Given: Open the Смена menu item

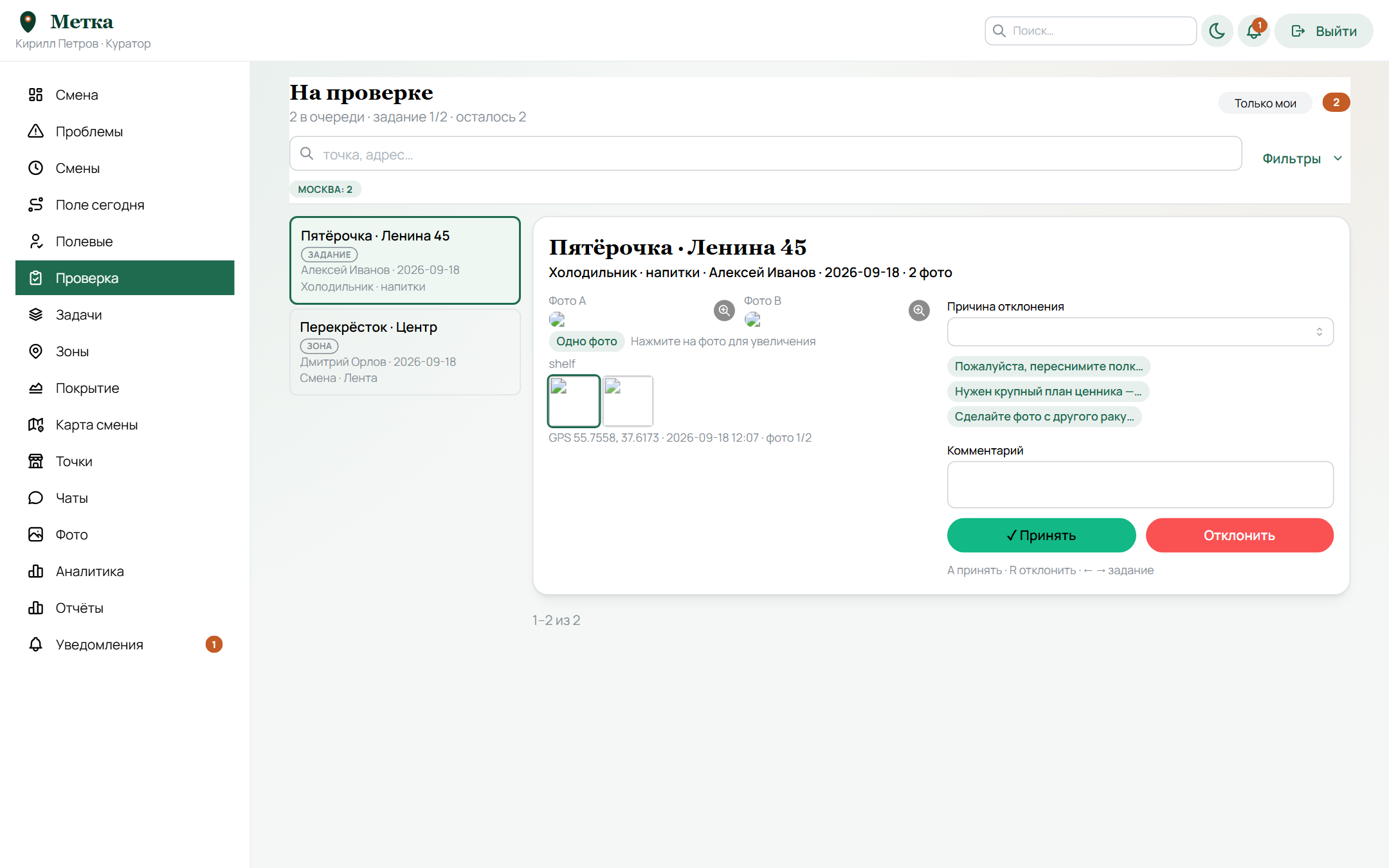Looking at the screenshot, I should pyautogui.click(x=125, y=95).
